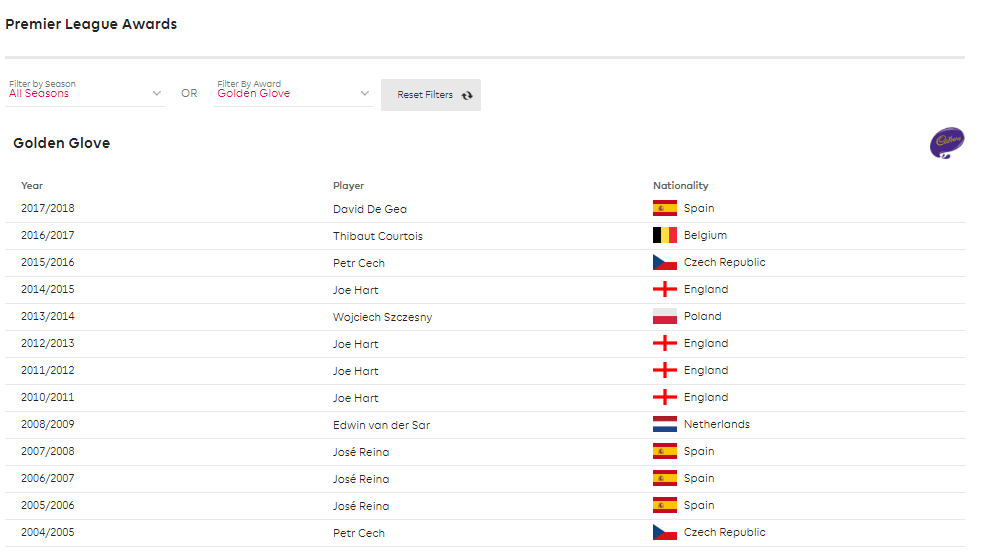Click England flag in the 2014/2015 row
This screenshot has height=554, width=998.
[664, 289]
